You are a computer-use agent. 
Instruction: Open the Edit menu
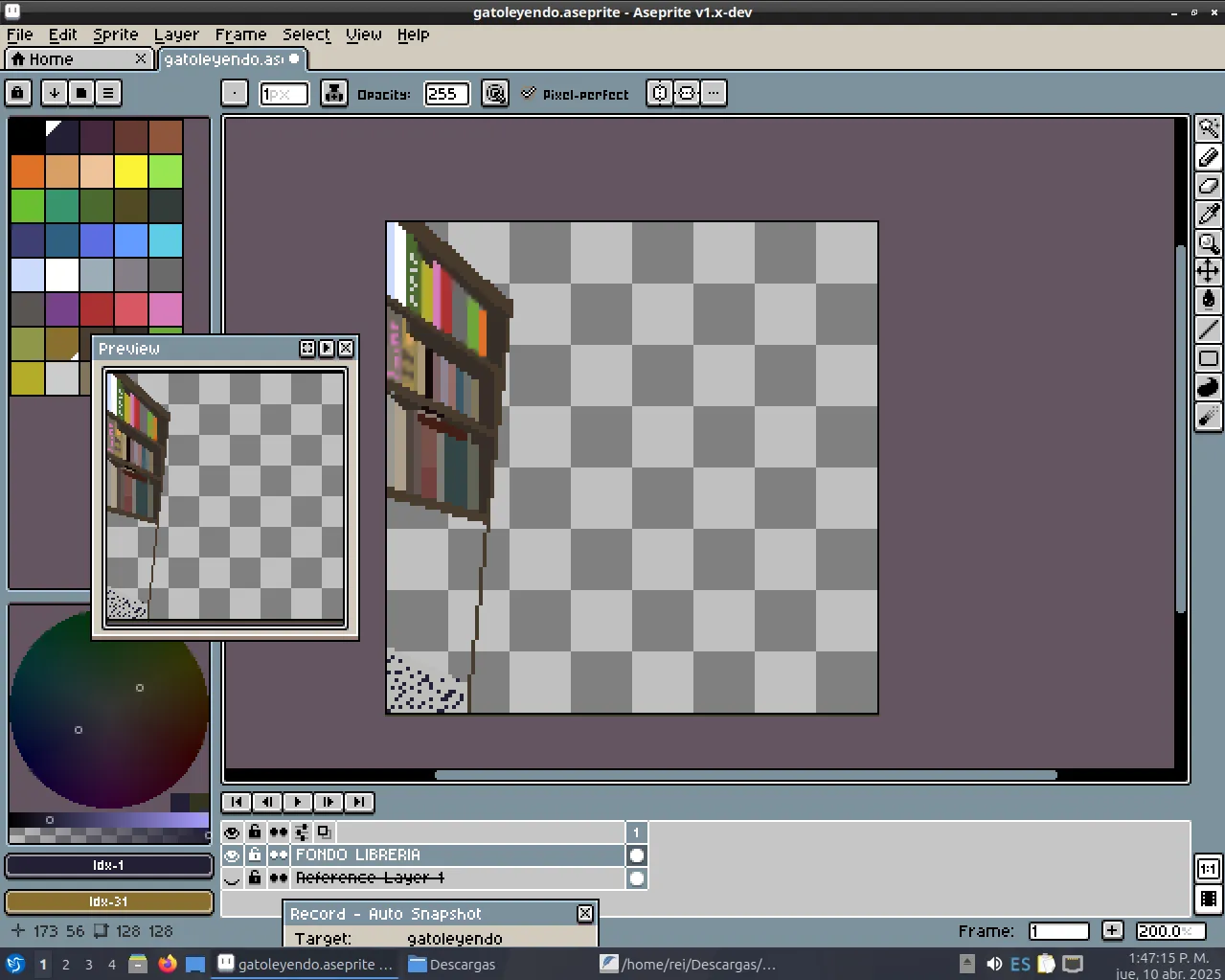(63, 34)
